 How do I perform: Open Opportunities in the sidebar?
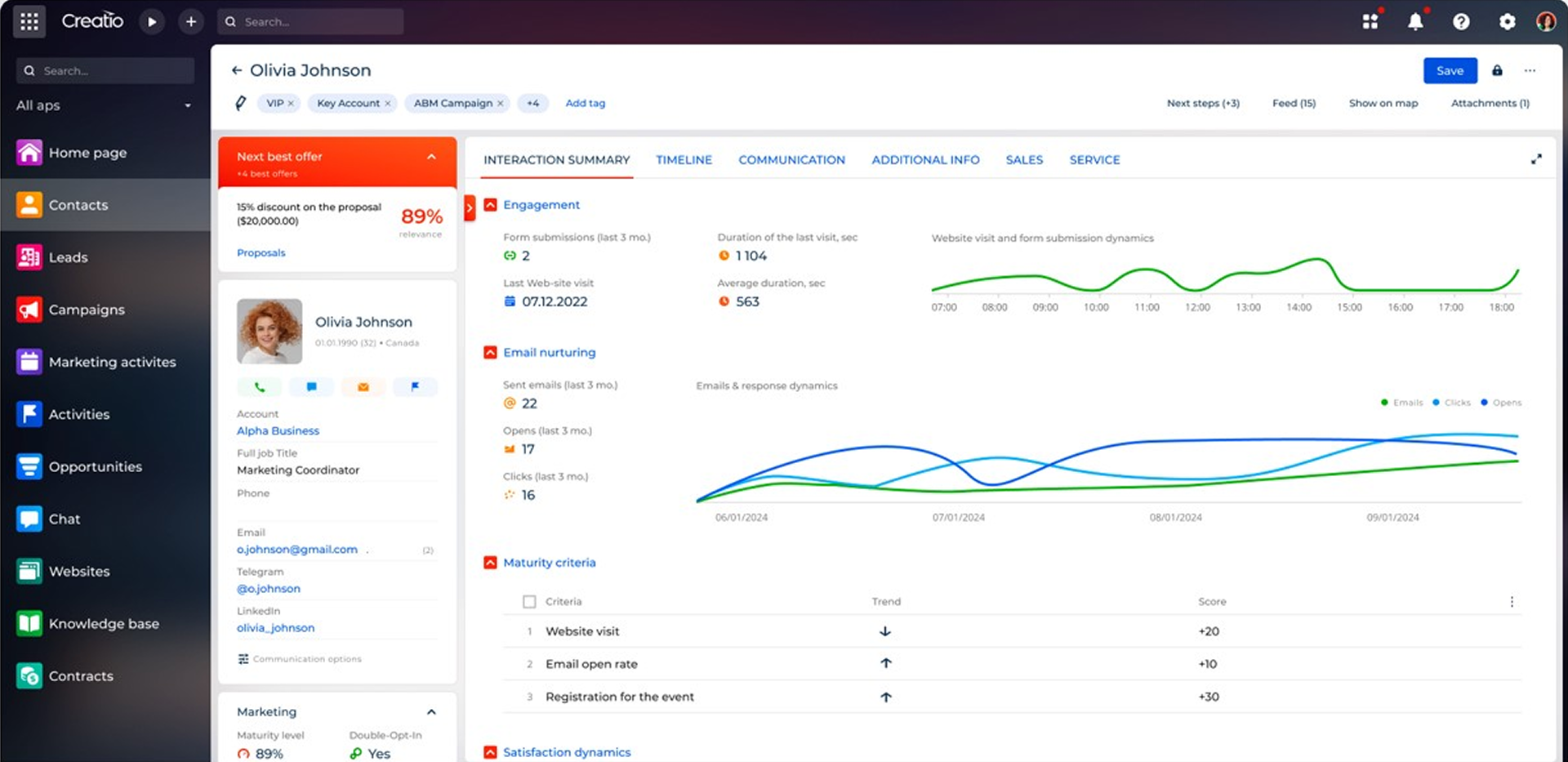tap(95, 466)
